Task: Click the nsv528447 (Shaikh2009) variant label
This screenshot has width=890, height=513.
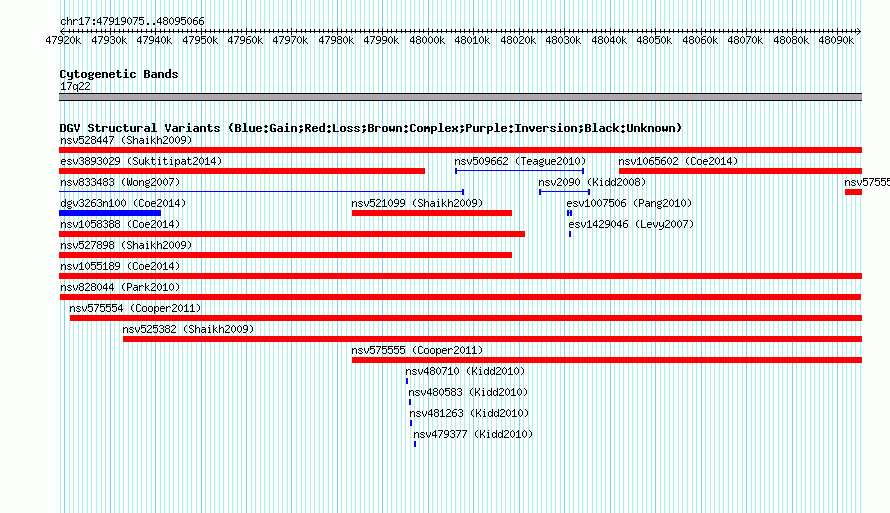Action: [x=126, y=140]
